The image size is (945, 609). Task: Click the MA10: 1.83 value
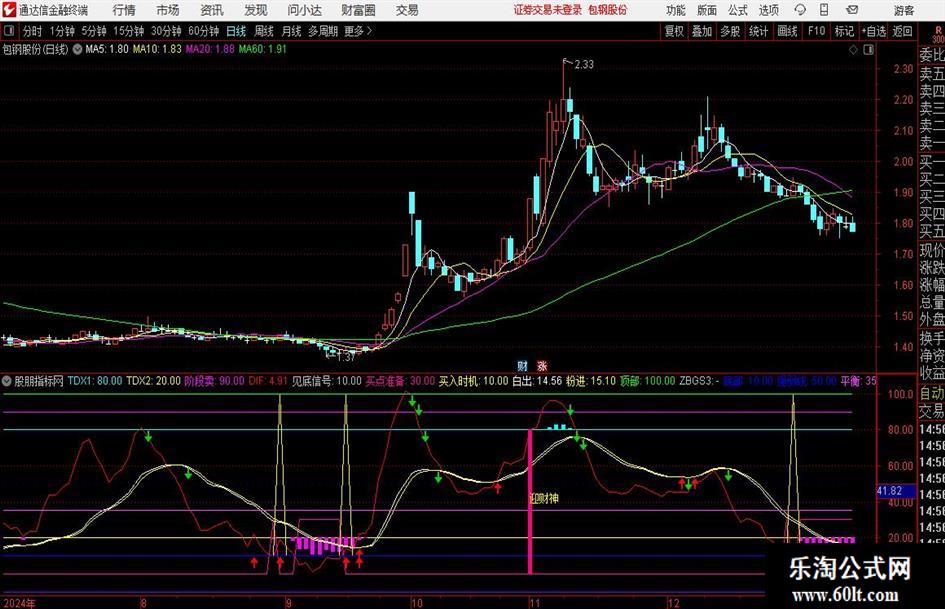(x=157, y=49)
